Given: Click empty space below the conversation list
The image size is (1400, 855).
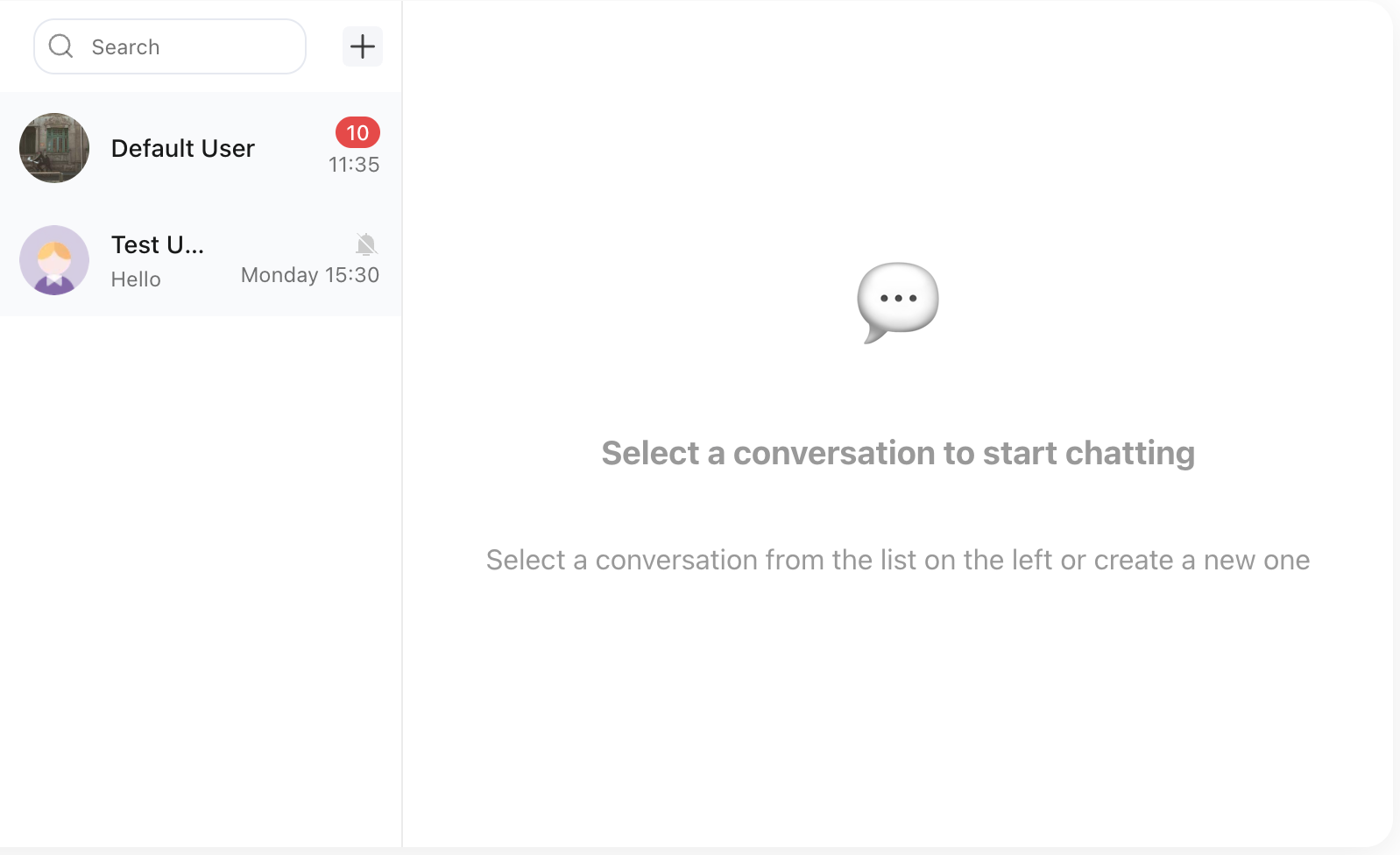Looking at the screenshot, I should click(x=201, y=569).
